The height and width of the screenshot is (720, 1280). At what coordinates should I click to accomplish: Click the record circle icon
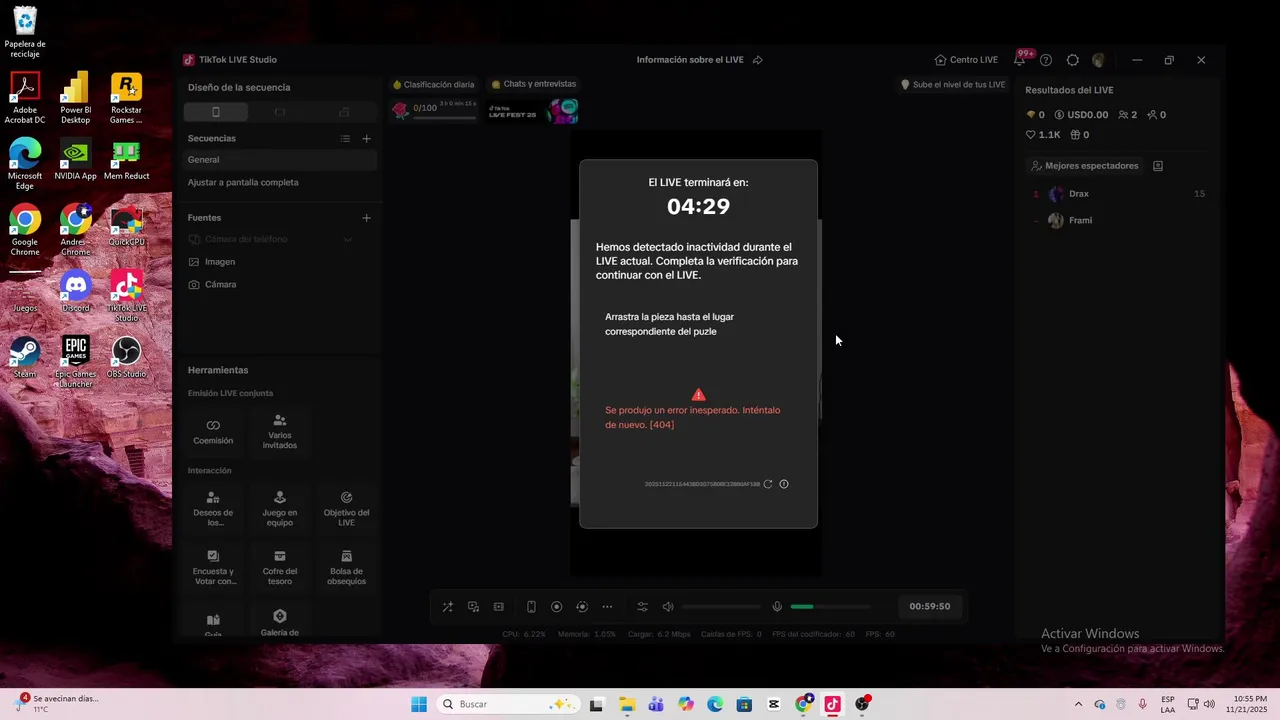(x=557, y=607)
